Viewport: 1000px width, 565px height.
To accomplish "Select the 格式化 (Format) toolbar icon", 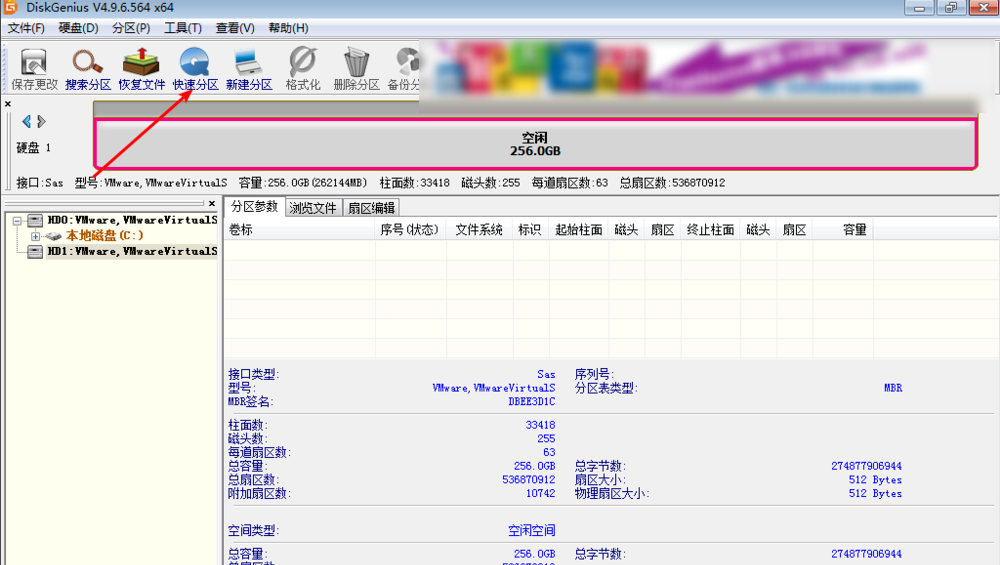I will pyautogui.click(x=303, y=68).
